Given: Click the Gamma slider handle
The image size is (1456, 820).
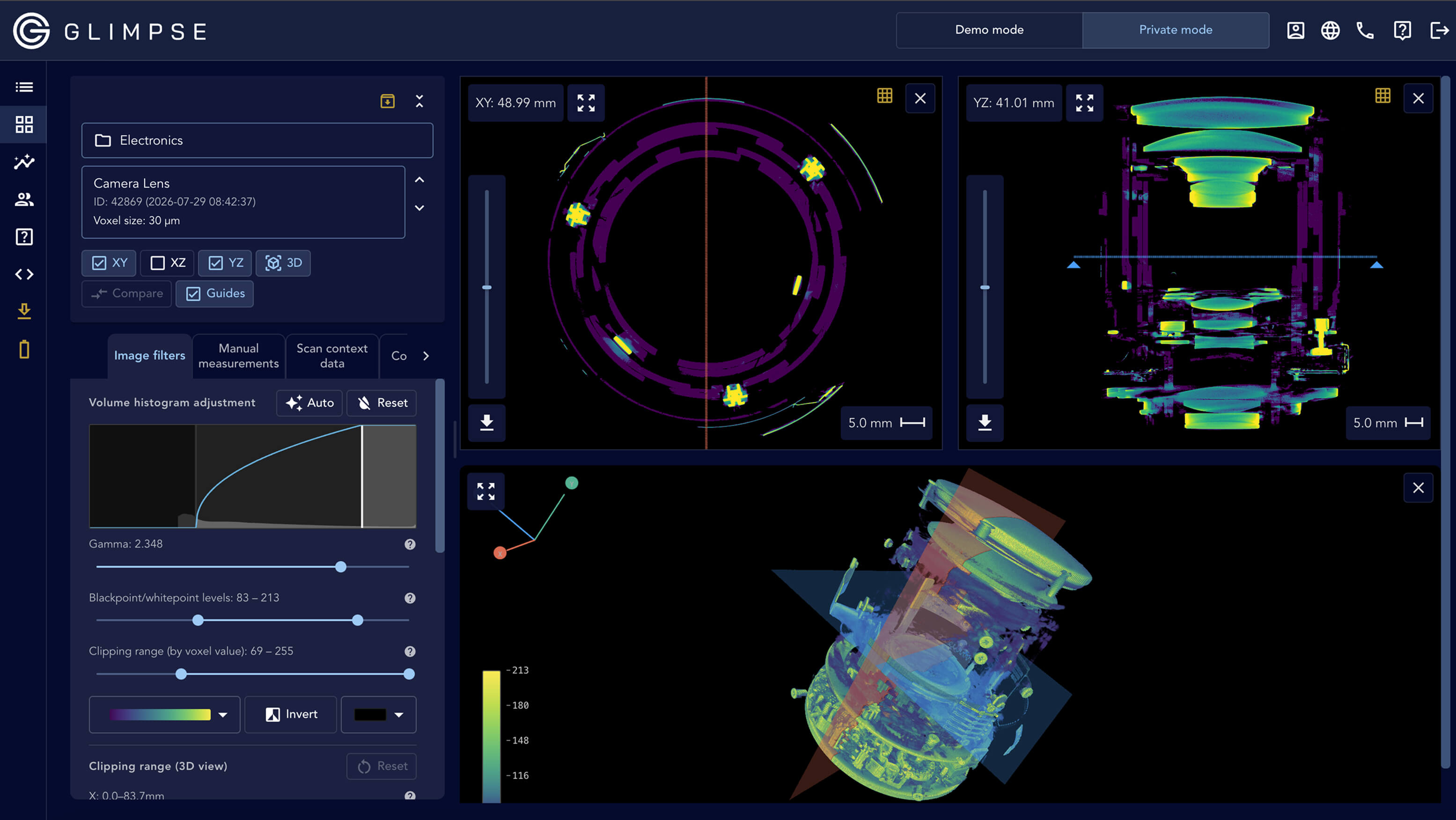Looking at the screenshot, I should click(341, 567).
